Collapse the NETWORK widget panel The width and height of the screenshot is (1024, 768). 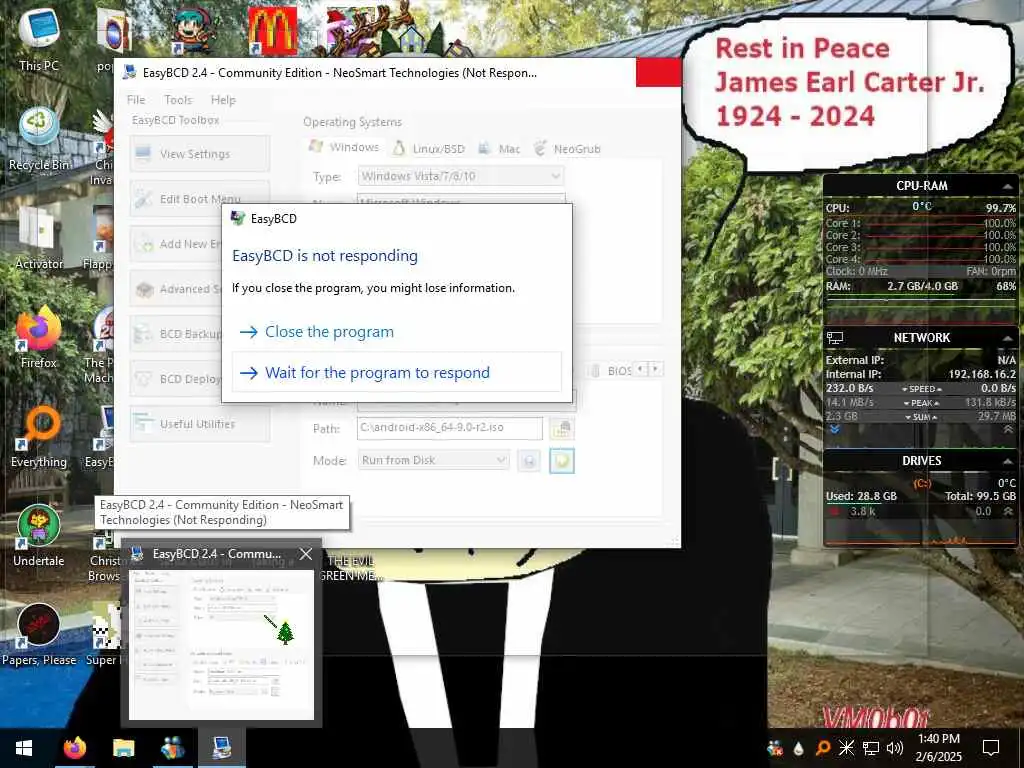(1008, 338)
